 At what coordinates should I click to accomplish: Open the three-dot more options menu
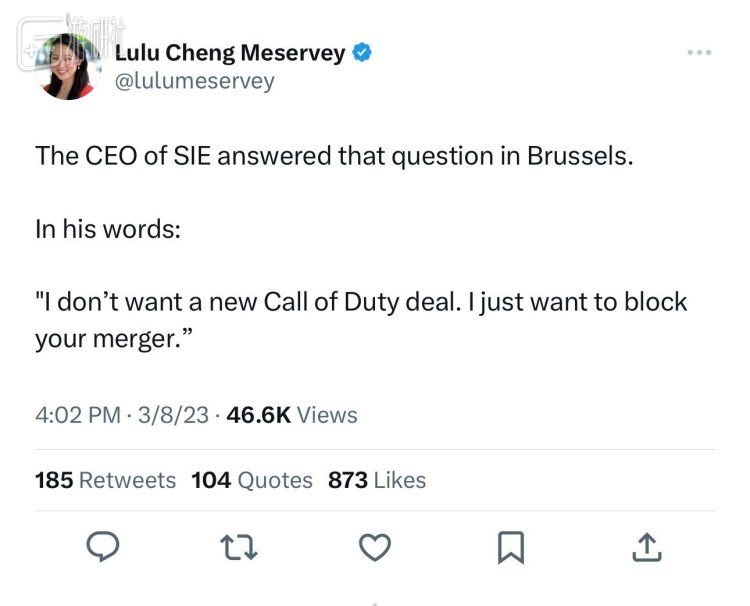[700, 52]
